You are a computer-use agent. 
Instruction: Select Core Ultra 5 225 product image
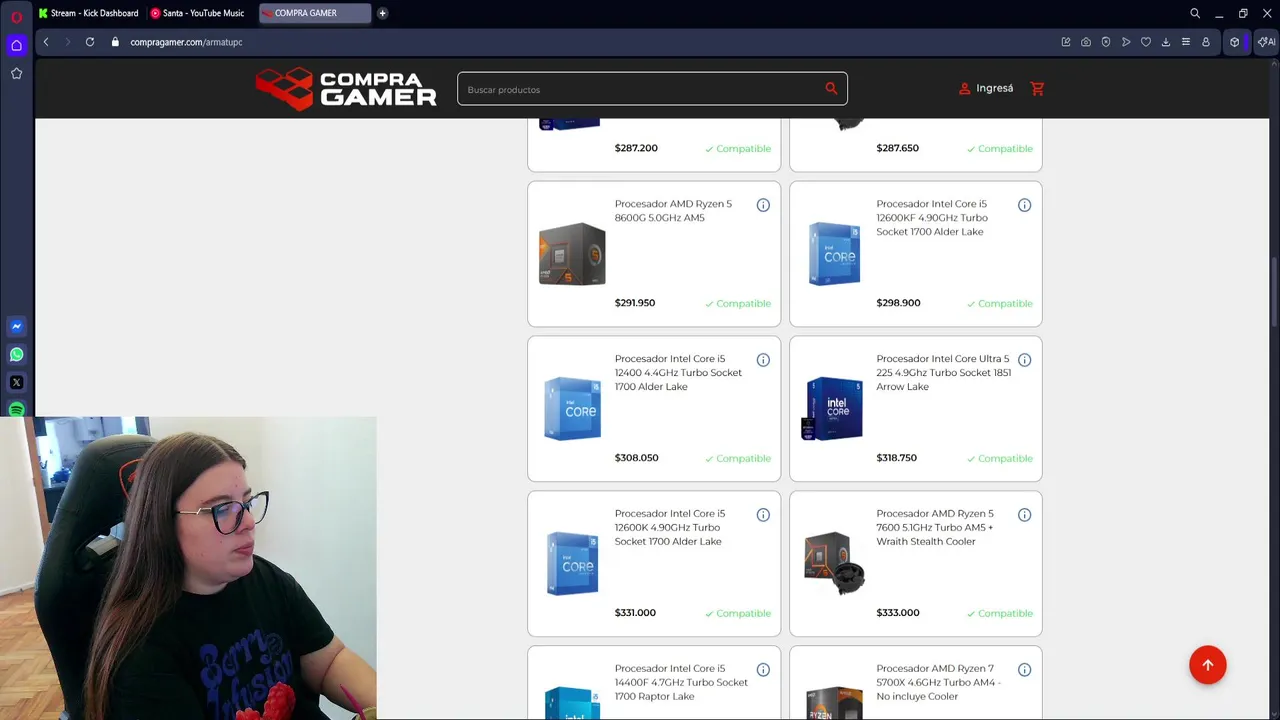pyautogui.click(x=832, y=409)
